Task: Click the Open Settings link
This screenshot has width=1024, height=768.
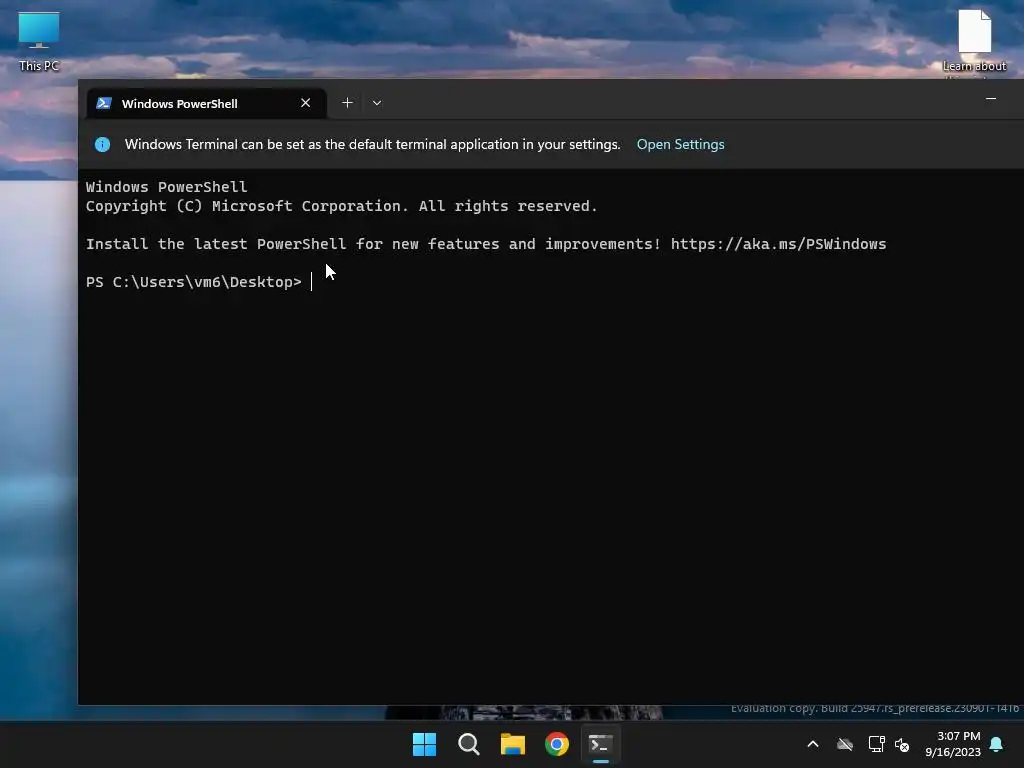Action: [680, 144]
